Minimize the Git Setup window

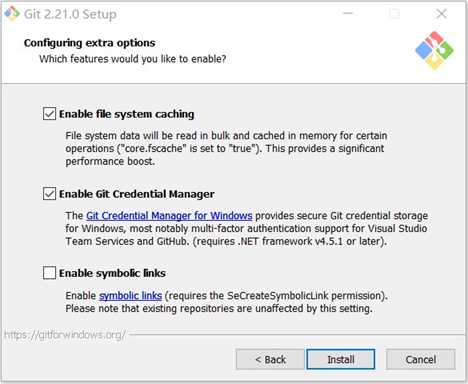click(348, 14)
